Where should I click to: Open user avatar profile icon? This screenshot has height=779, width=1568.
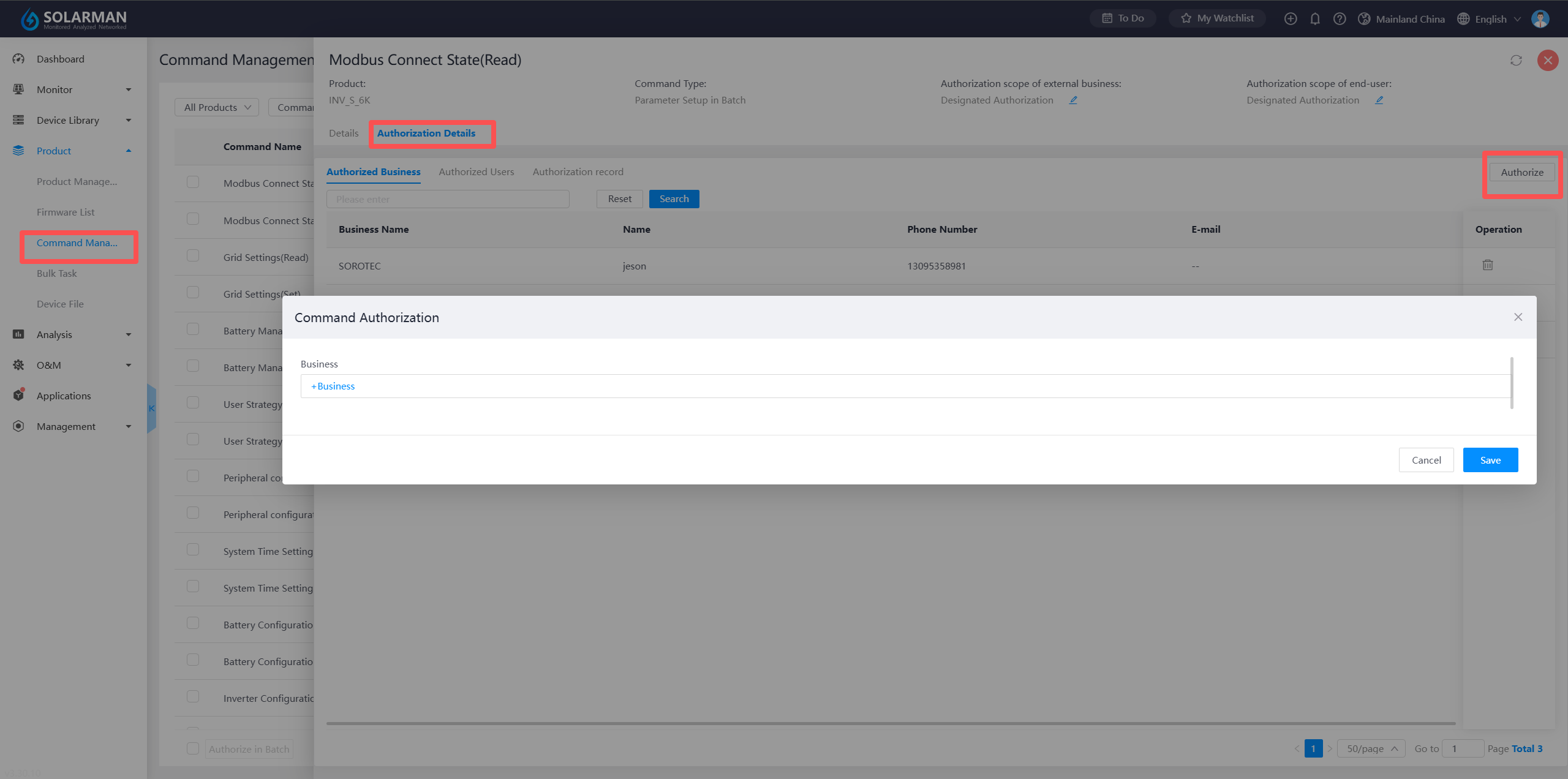tap(1540, 19)
